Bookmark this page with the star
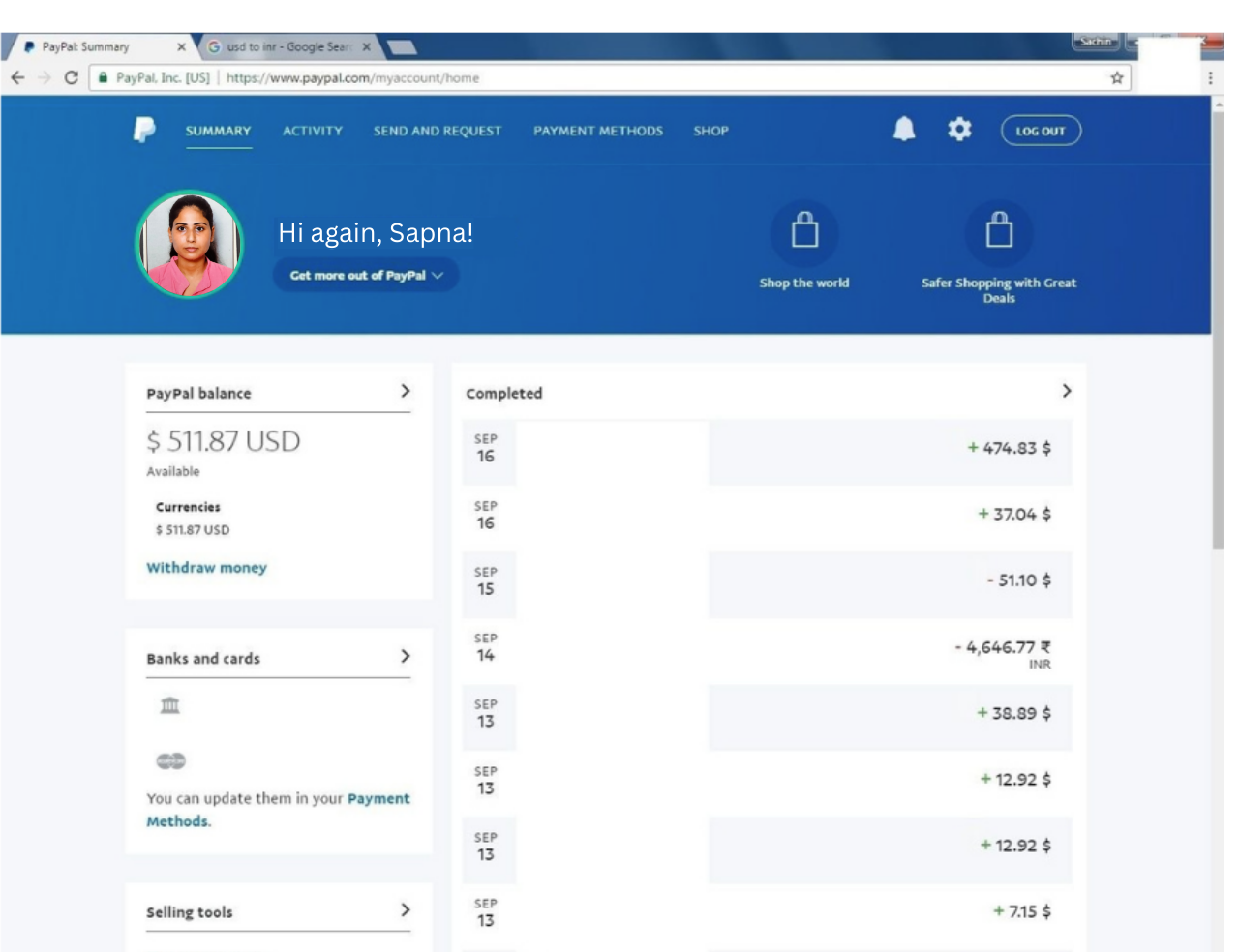This screenshot has width=1239, height=952. coord(1117,77)
